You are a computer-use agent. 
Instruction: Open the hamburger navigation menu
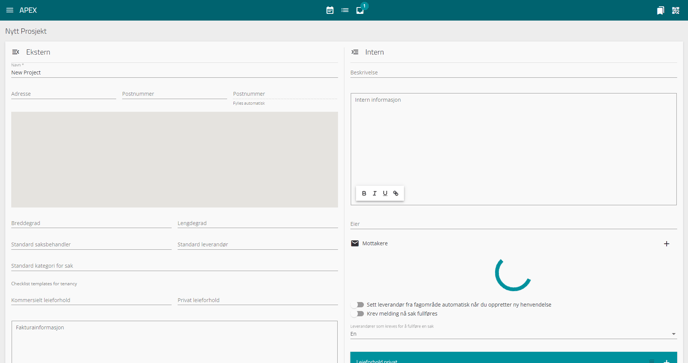[x=10, y=10]
